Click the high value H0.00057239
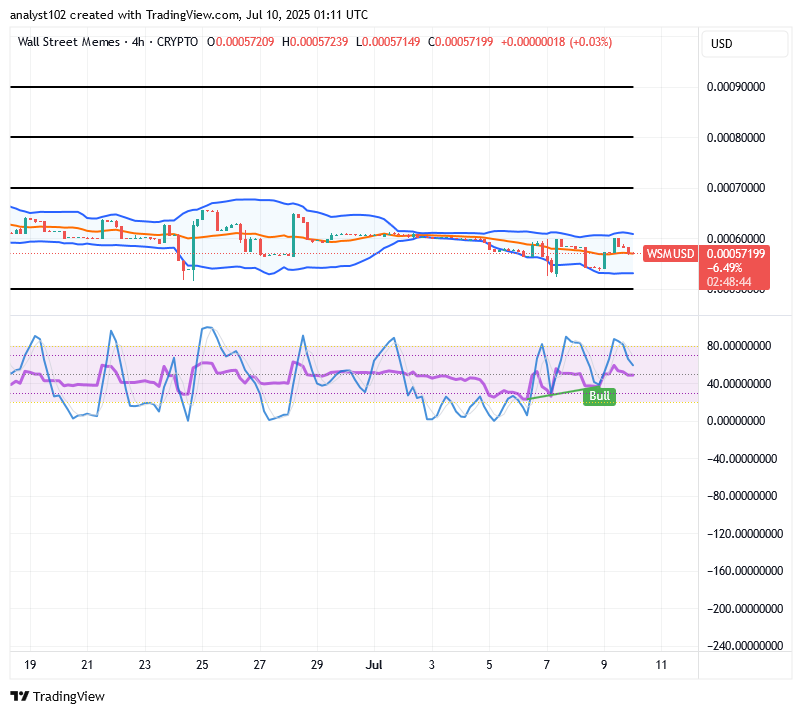Screen dimensions: 802x714 coord(315,42)
